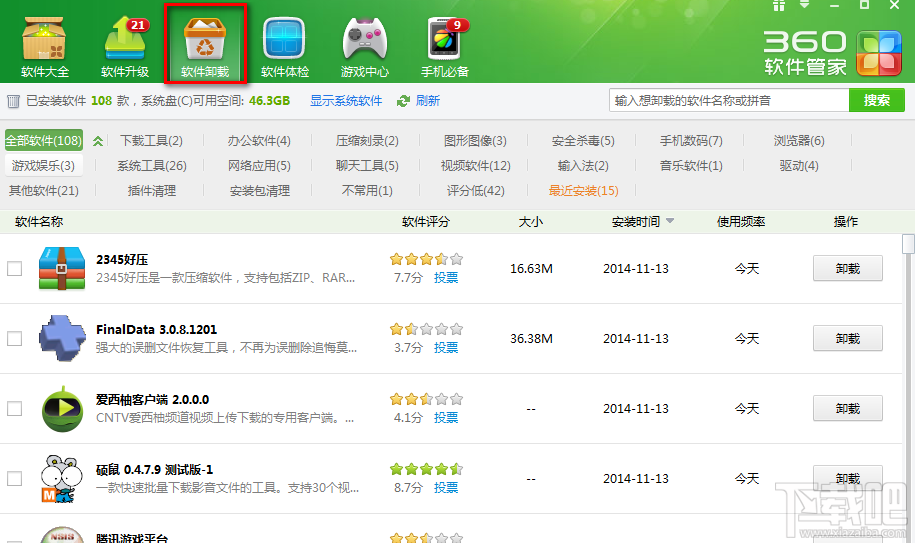Rate FinalData using its star rating
Viewport: 915px width, 543px height.
427,329
